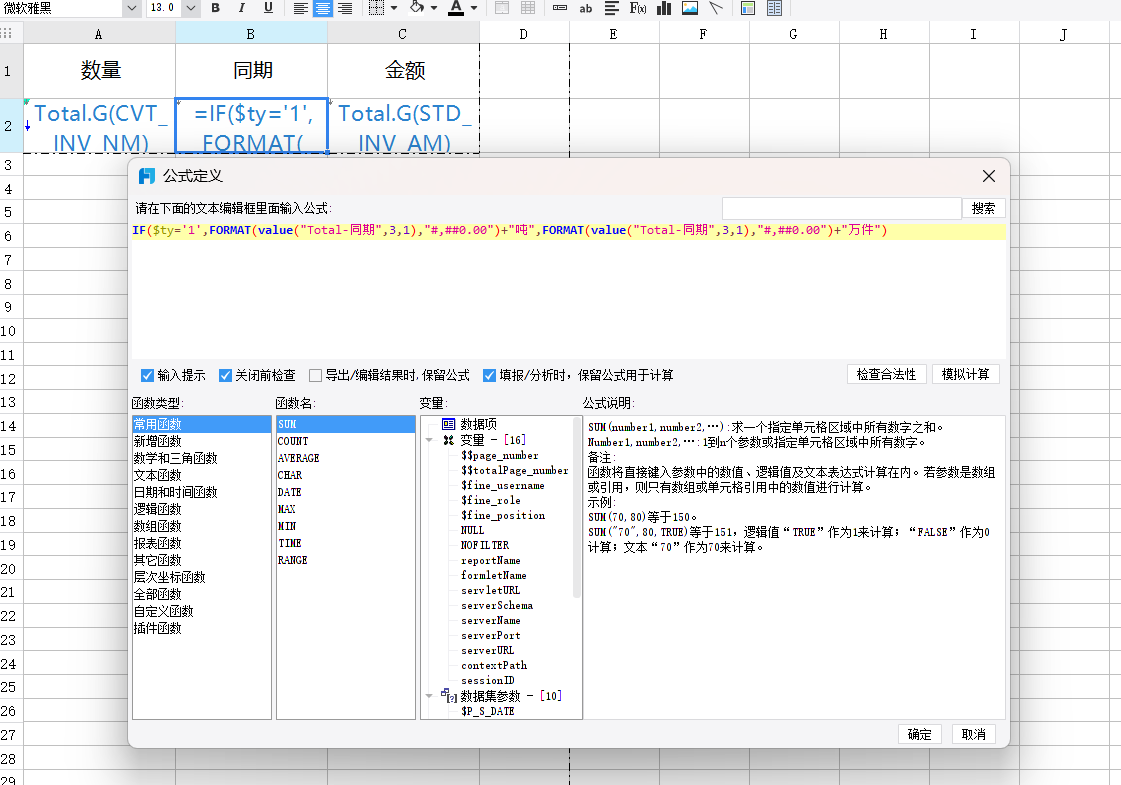
Task: Open the border style dropdown arrow
Action: (394, 8)
